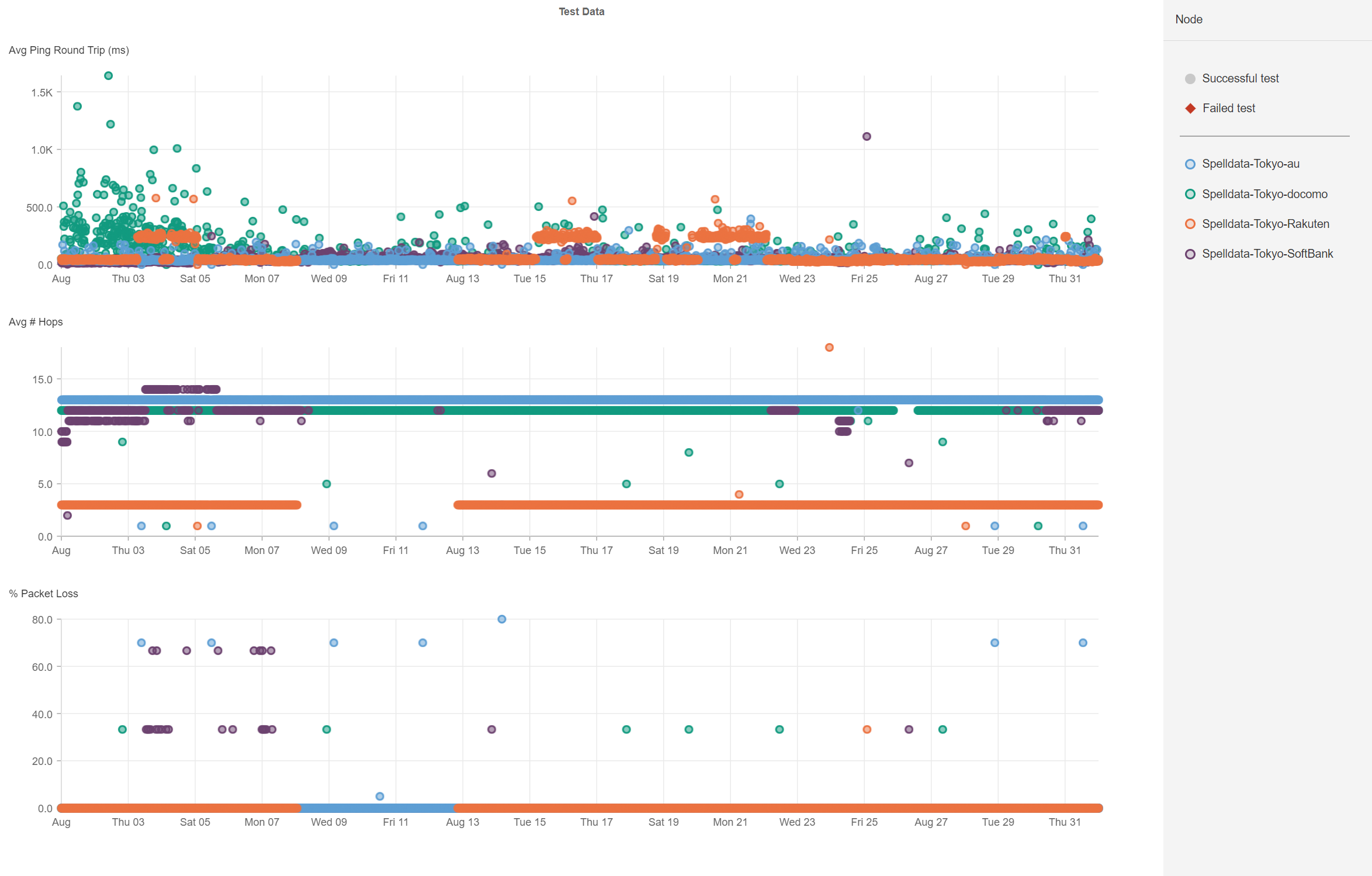Viewport: 1372px width, 876px height.
Task: Click the purple SoftBank ping outlier near Fri 25
Action: tap(867, 137)
